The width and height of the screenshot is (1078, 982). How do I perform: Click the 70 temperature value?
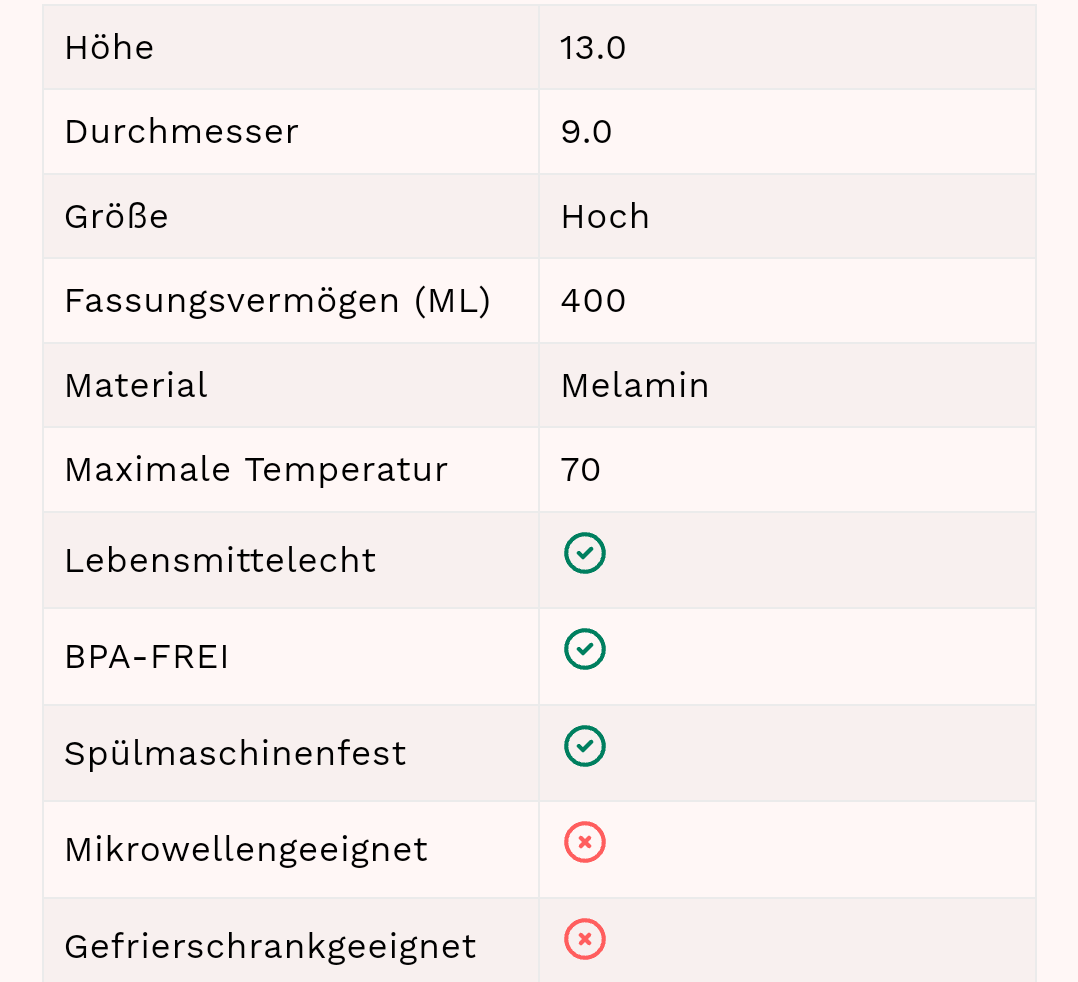tap(581, 470)
